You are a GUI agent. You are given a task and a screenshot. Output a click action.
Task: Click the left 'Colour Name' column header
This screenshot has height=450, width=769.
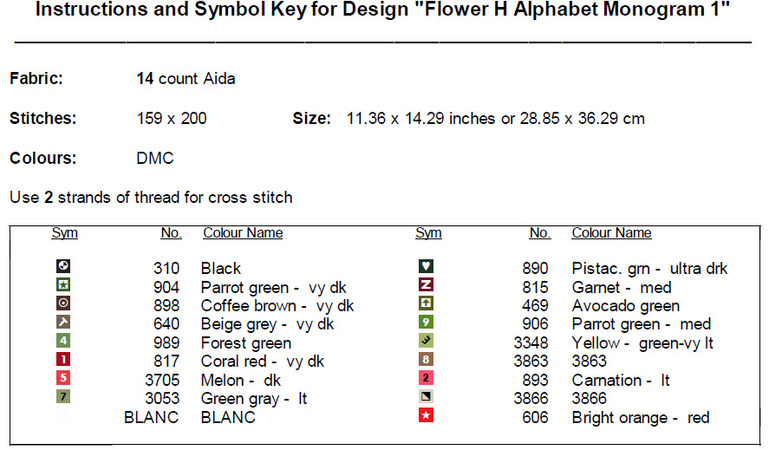click(242, 233)
